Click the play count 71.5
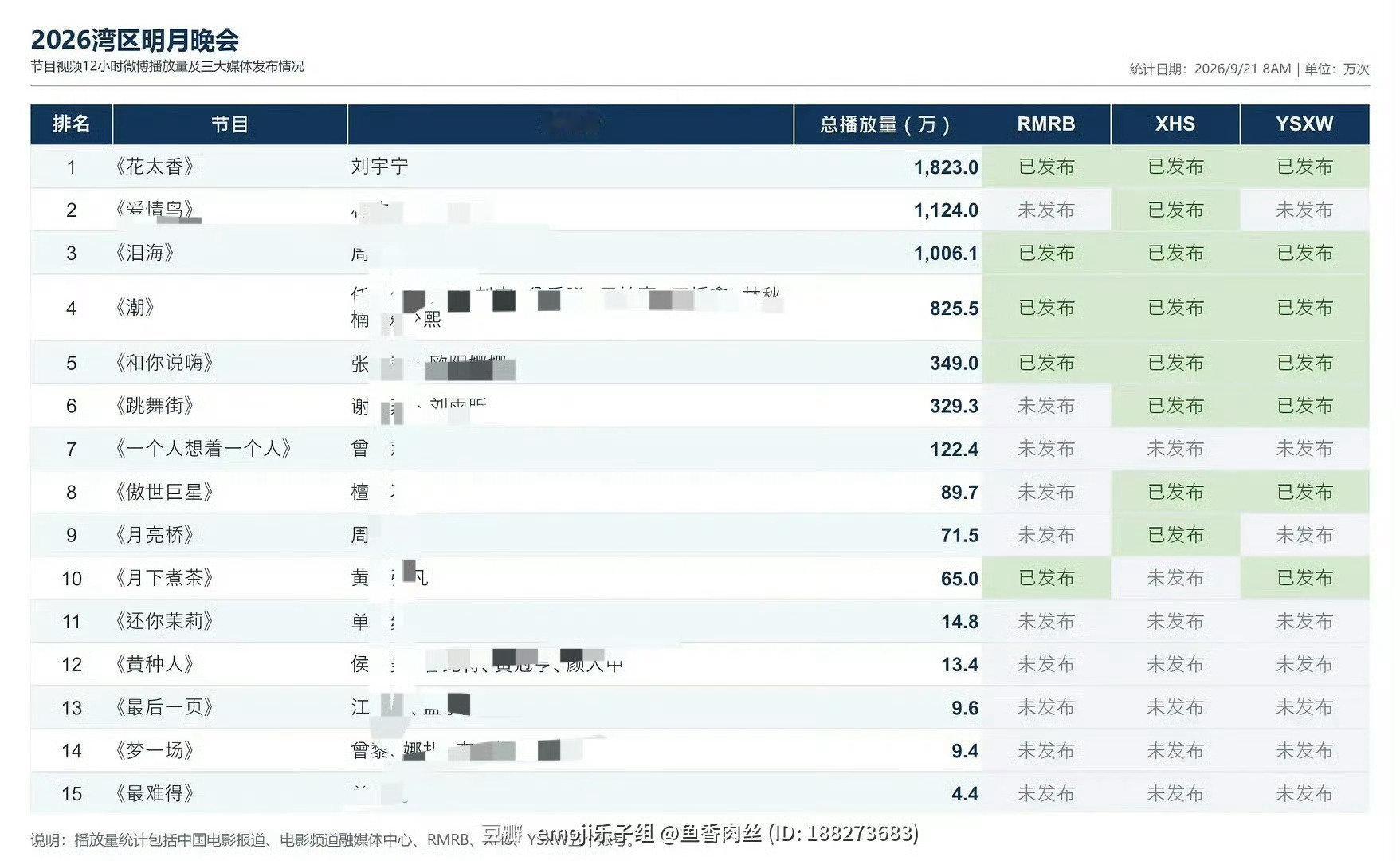This screenshot has height=861, width=1400. point(959,536)
